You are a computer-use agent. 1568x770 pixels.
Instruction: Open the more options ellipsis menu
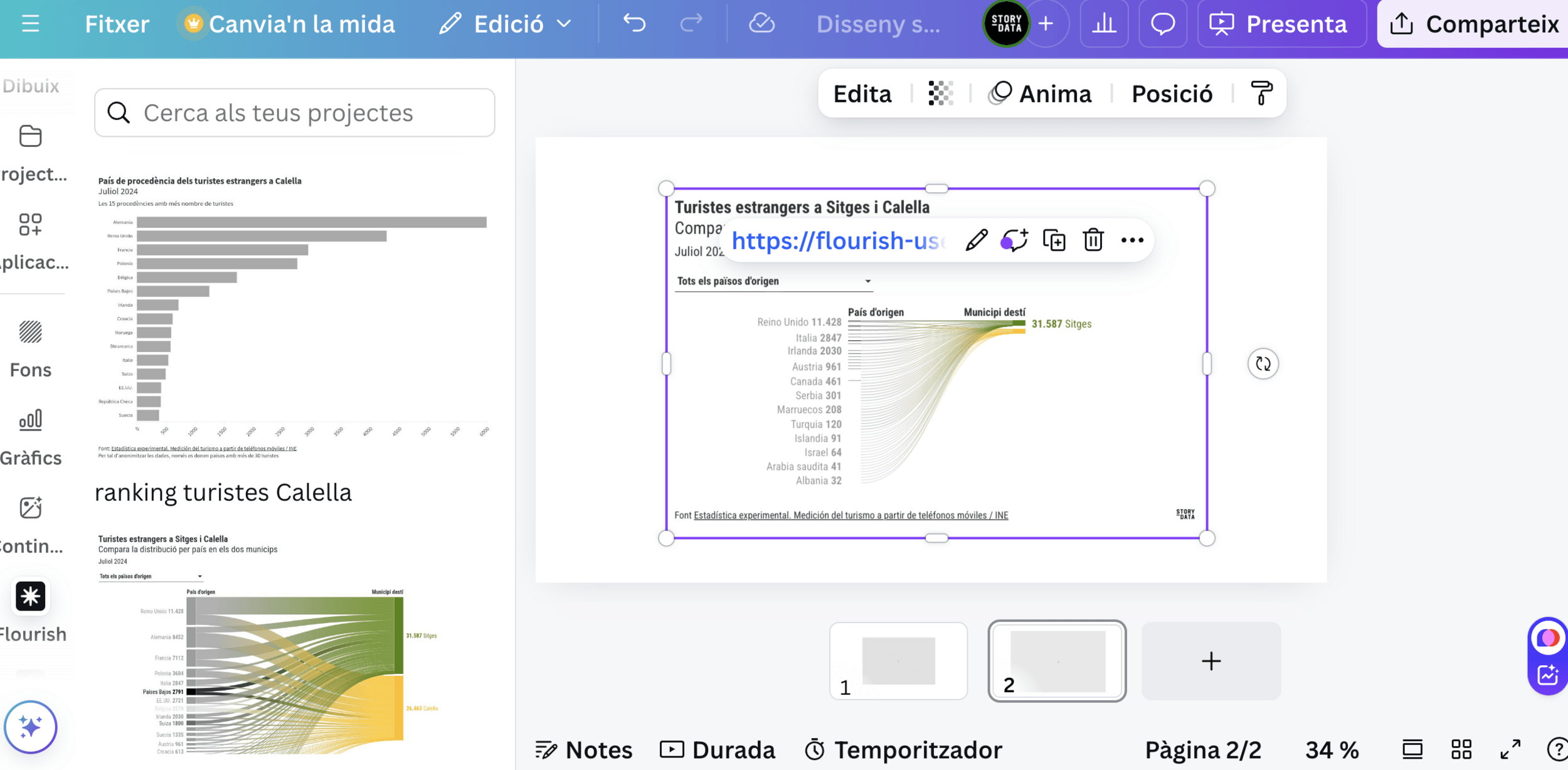click(1132, 240)
